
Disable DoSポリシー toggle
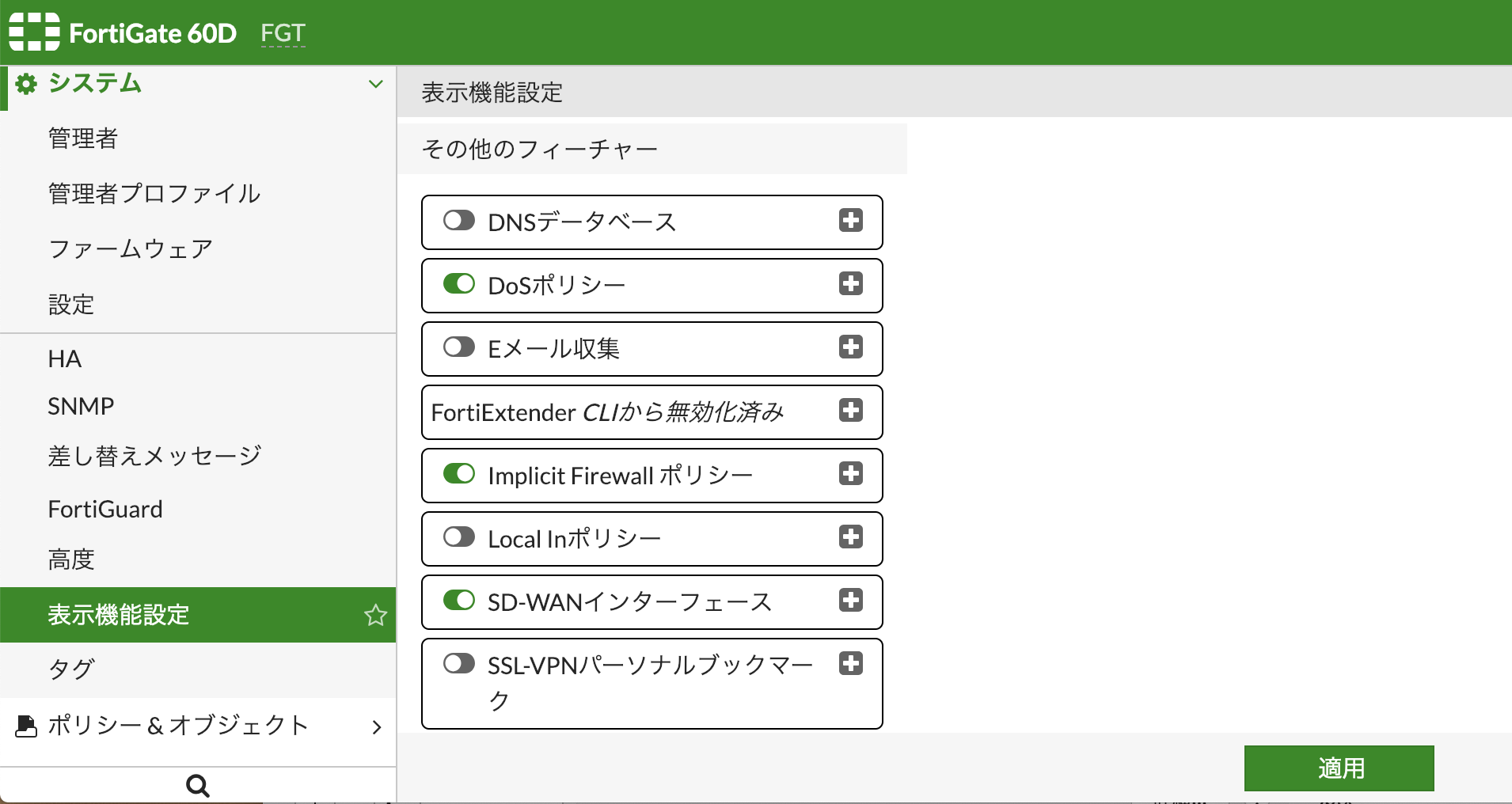(x=459, y=283)
